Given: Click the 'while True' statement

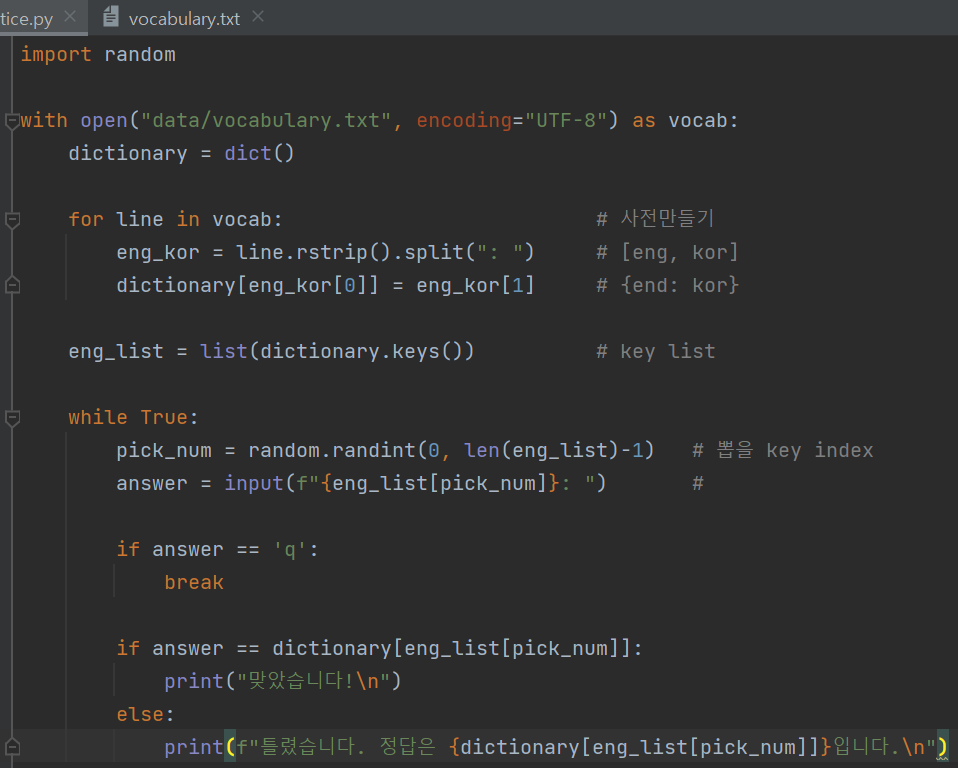Looking at the screenshot, I should point(133,417).
